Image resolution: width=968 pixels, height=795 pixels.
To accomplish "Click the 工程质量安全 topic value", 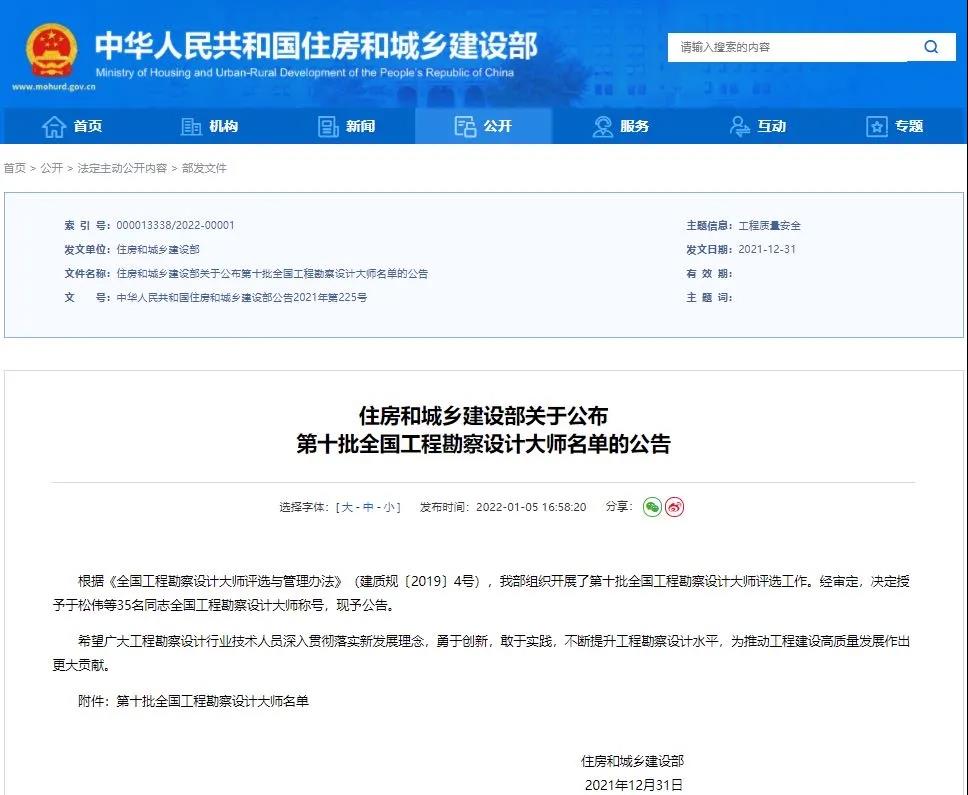I will (769, 225).
